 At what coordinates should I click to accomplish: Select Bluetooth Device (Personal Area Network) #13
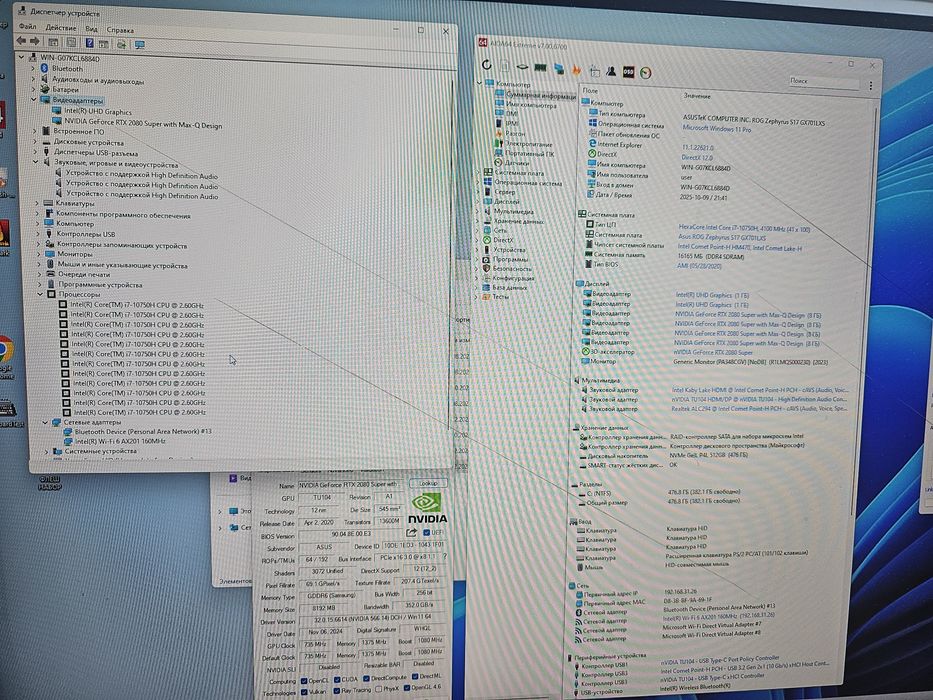tap(143, 432)
